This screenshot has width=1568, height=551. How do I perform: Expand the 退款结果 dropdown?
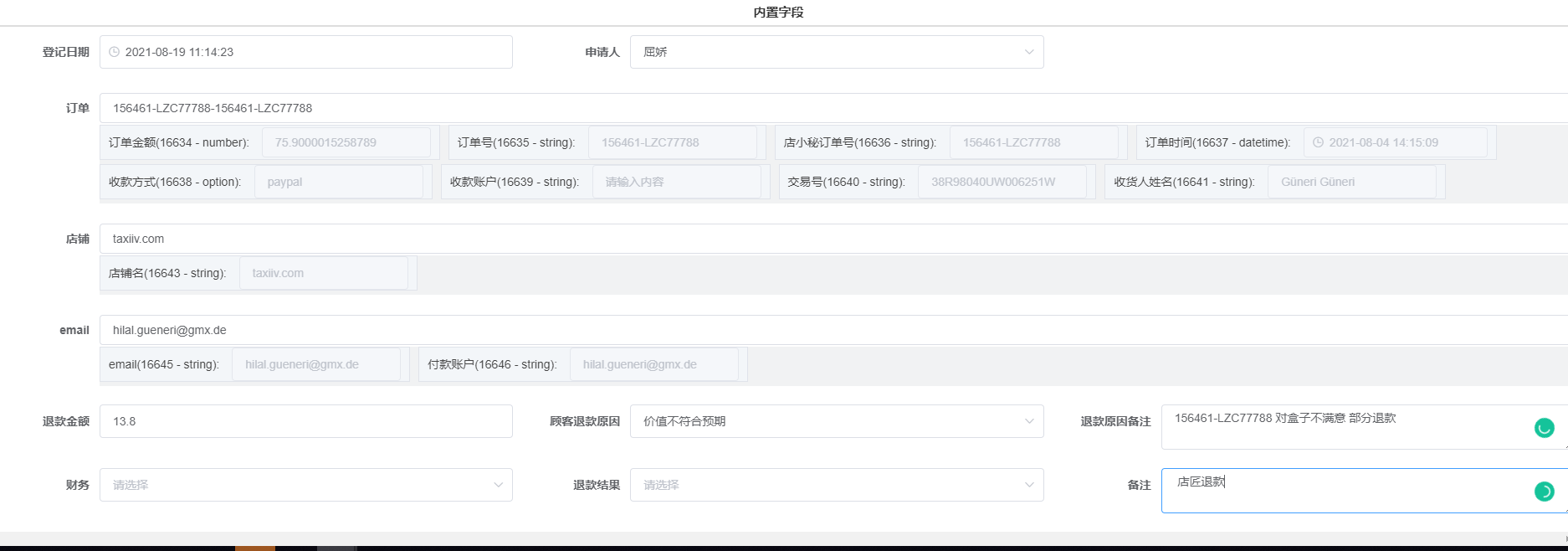click(836, 485)
